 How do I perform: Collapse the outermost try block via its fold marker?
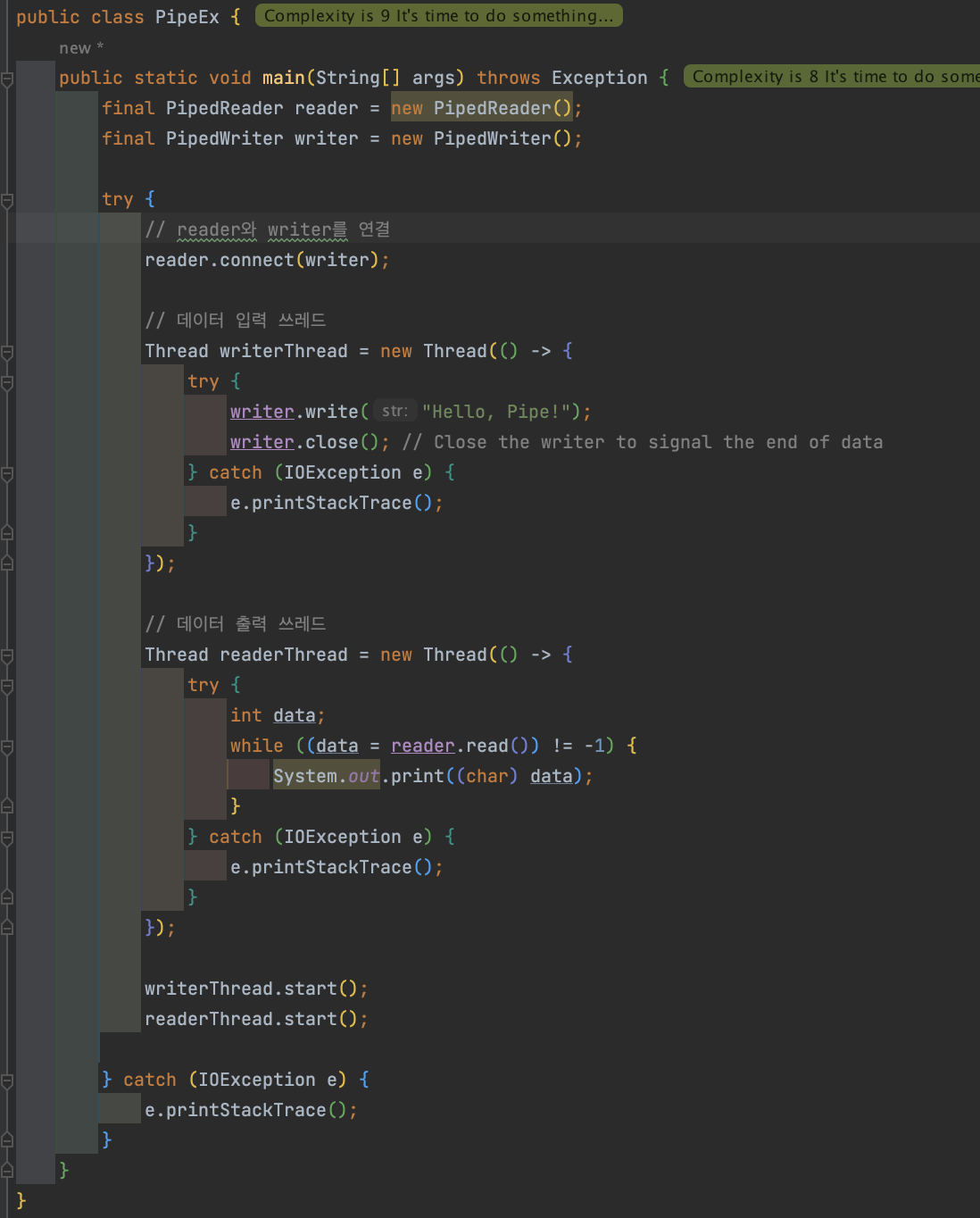7,200
